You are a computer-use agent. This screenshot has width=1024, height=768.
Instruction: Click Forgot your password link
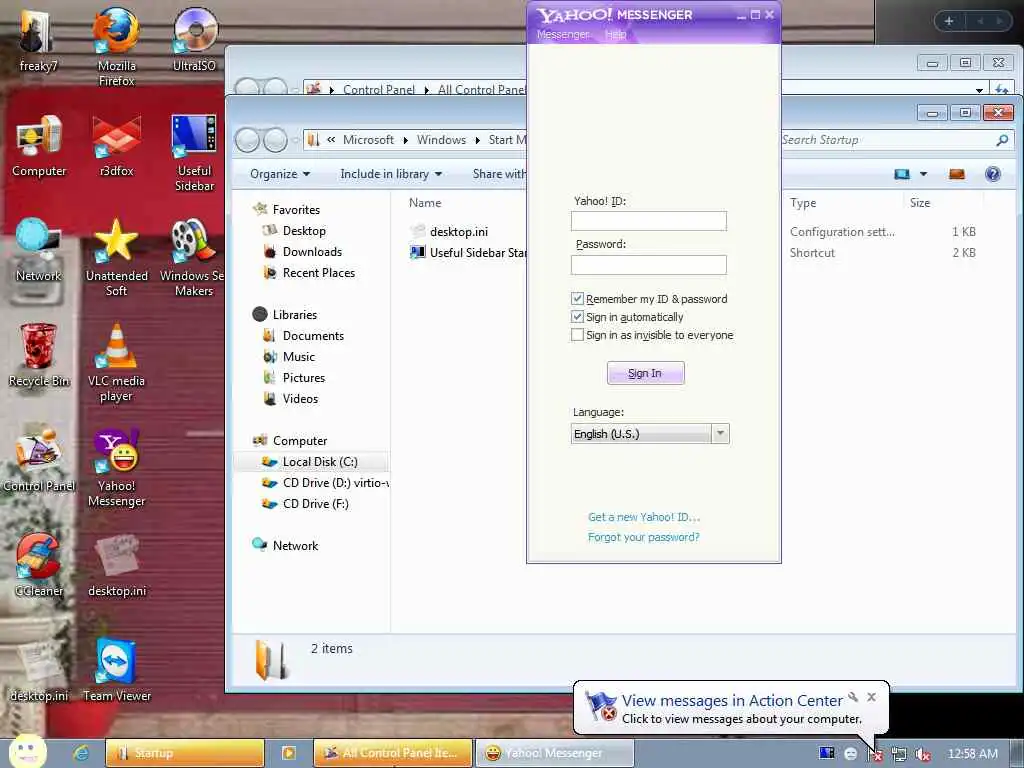point(643,537)
